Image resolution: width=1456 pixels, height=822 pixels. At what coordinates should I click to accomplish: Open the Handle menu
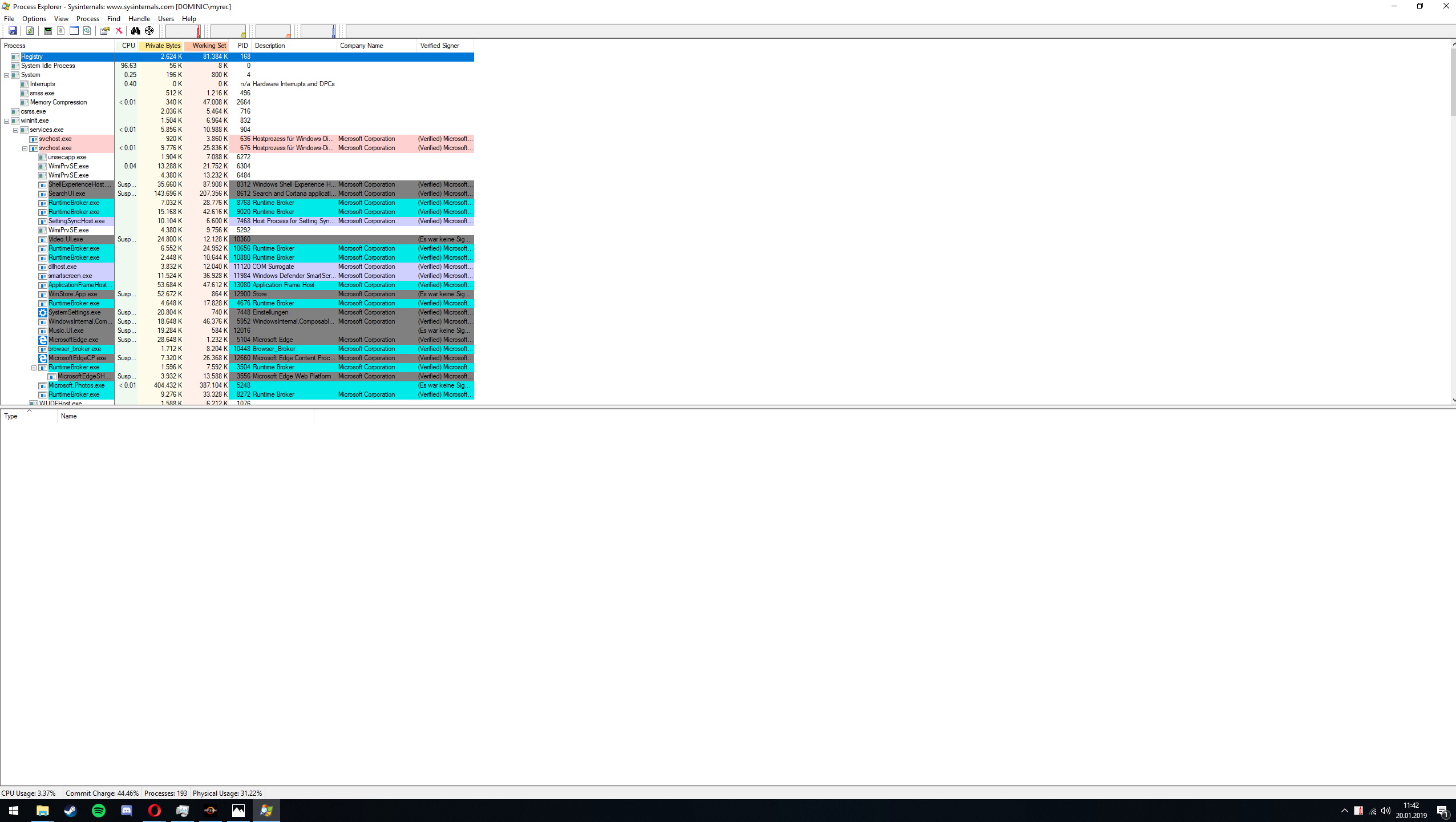tap(139, 19)
